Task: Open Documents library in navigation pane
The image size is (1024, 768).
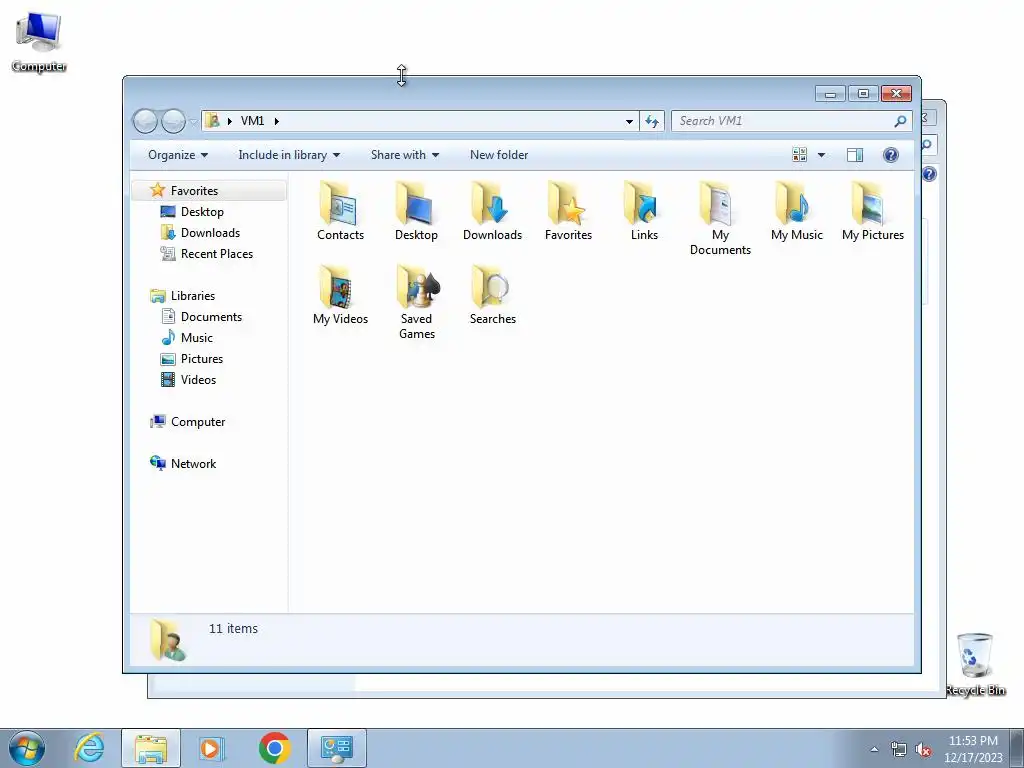Action: tap(211, 317)
